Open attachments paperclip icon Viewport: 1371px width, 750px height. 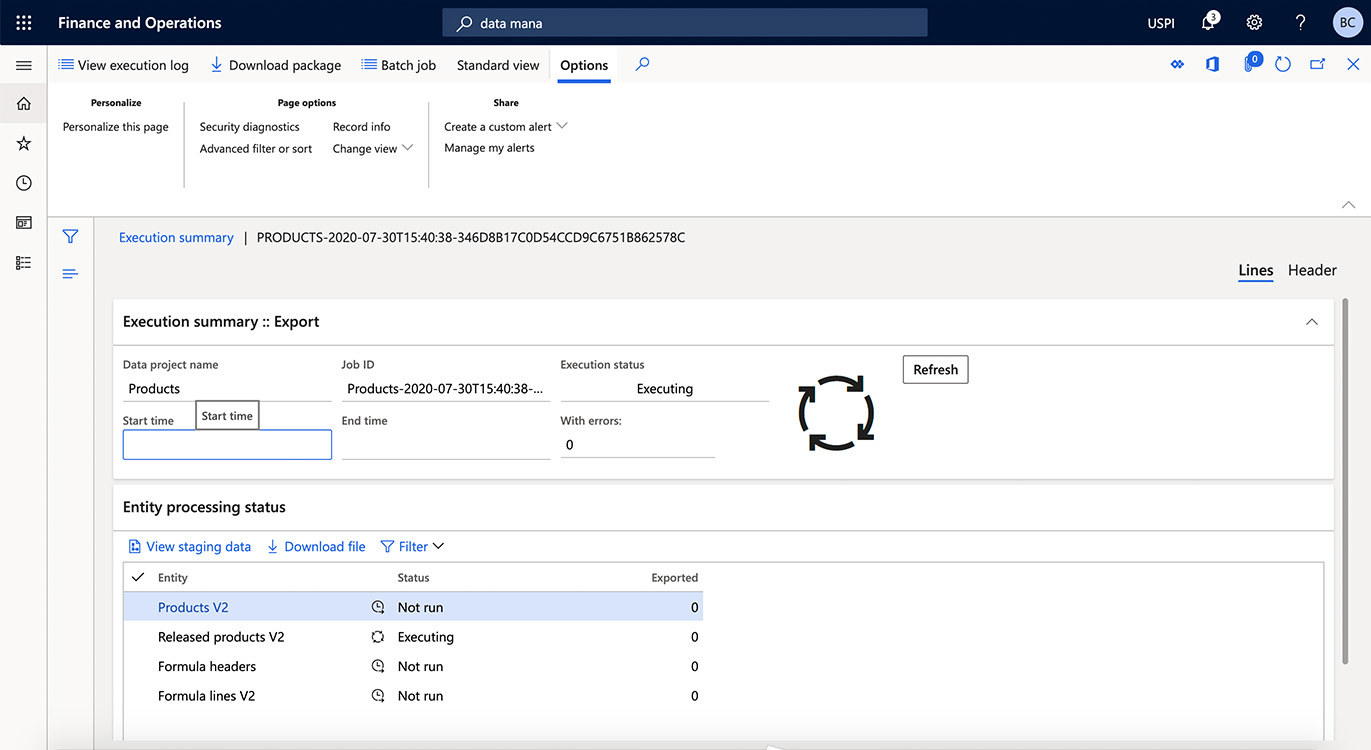1250,64
